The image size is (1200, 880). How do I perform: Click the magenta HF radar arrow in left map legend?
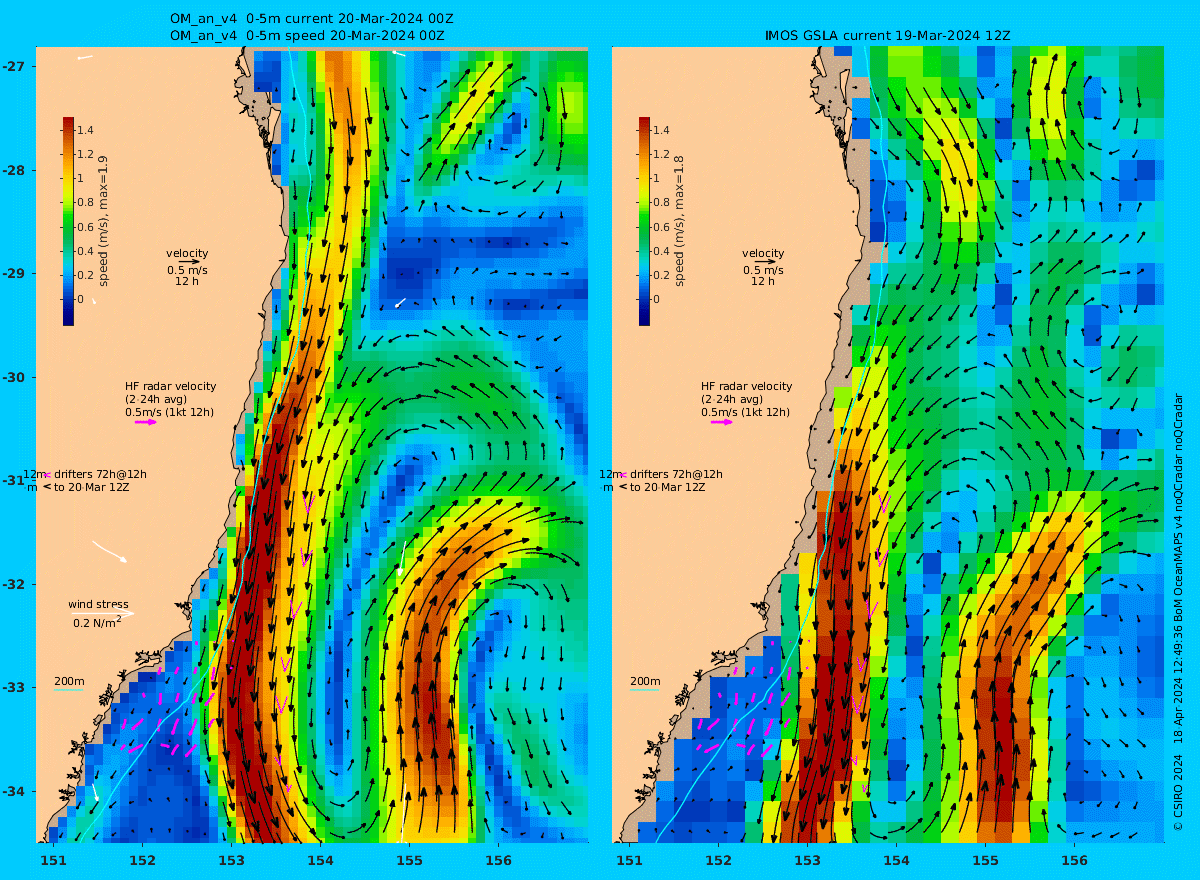146,422
